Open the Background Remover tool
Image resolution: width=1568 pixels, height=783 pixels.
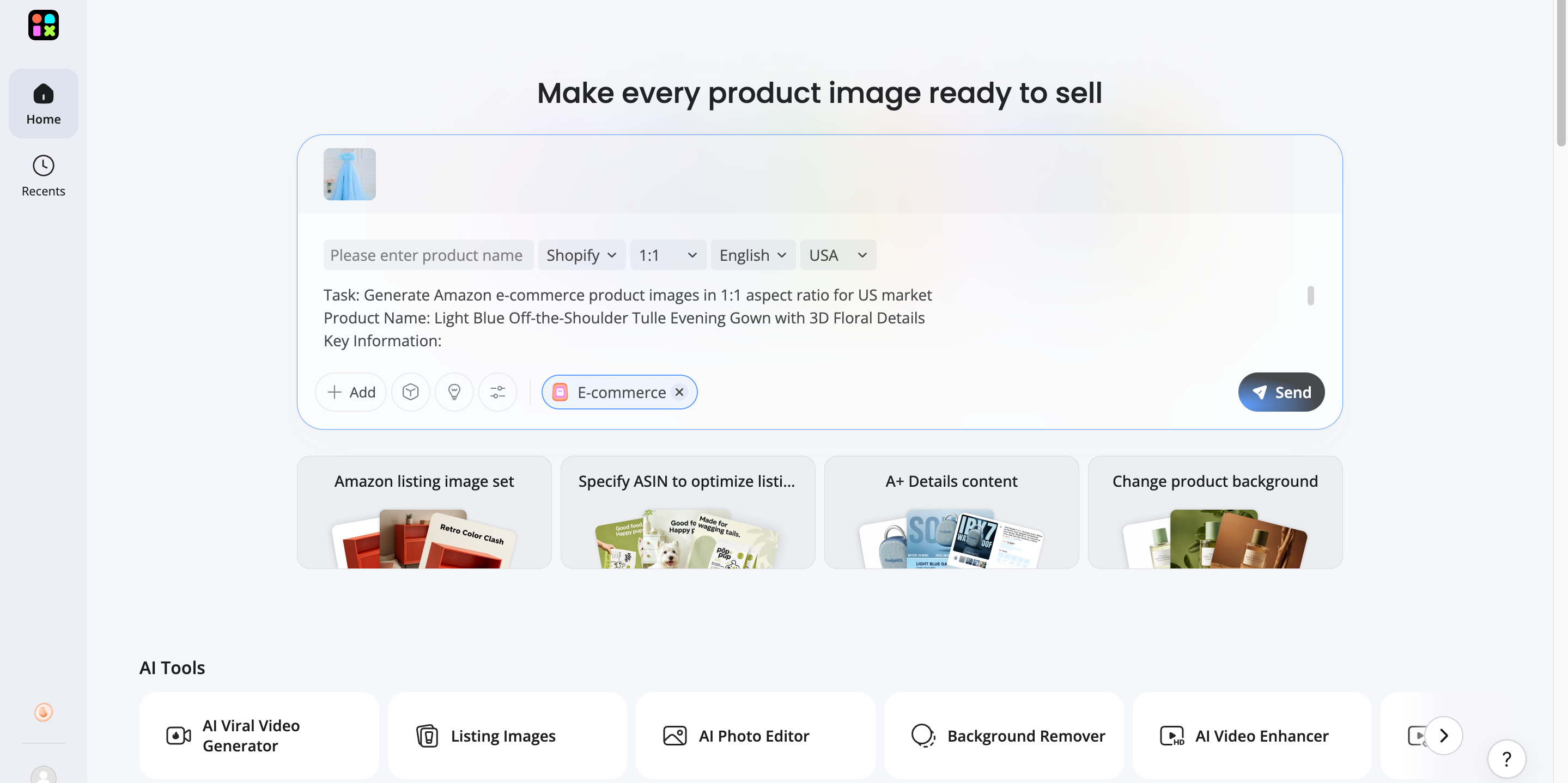pyautogui.click(x=1004, y=736)
